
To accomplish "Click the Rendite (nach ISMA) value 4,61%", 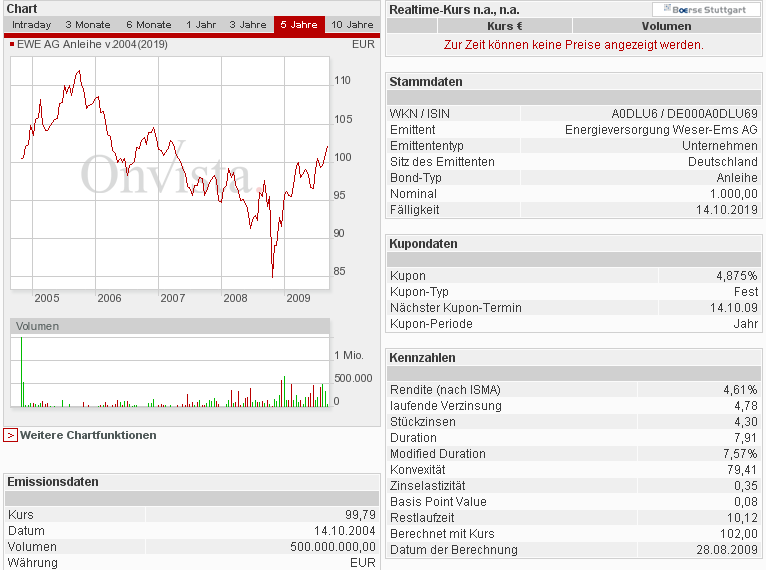I will [x=740, y=390].
